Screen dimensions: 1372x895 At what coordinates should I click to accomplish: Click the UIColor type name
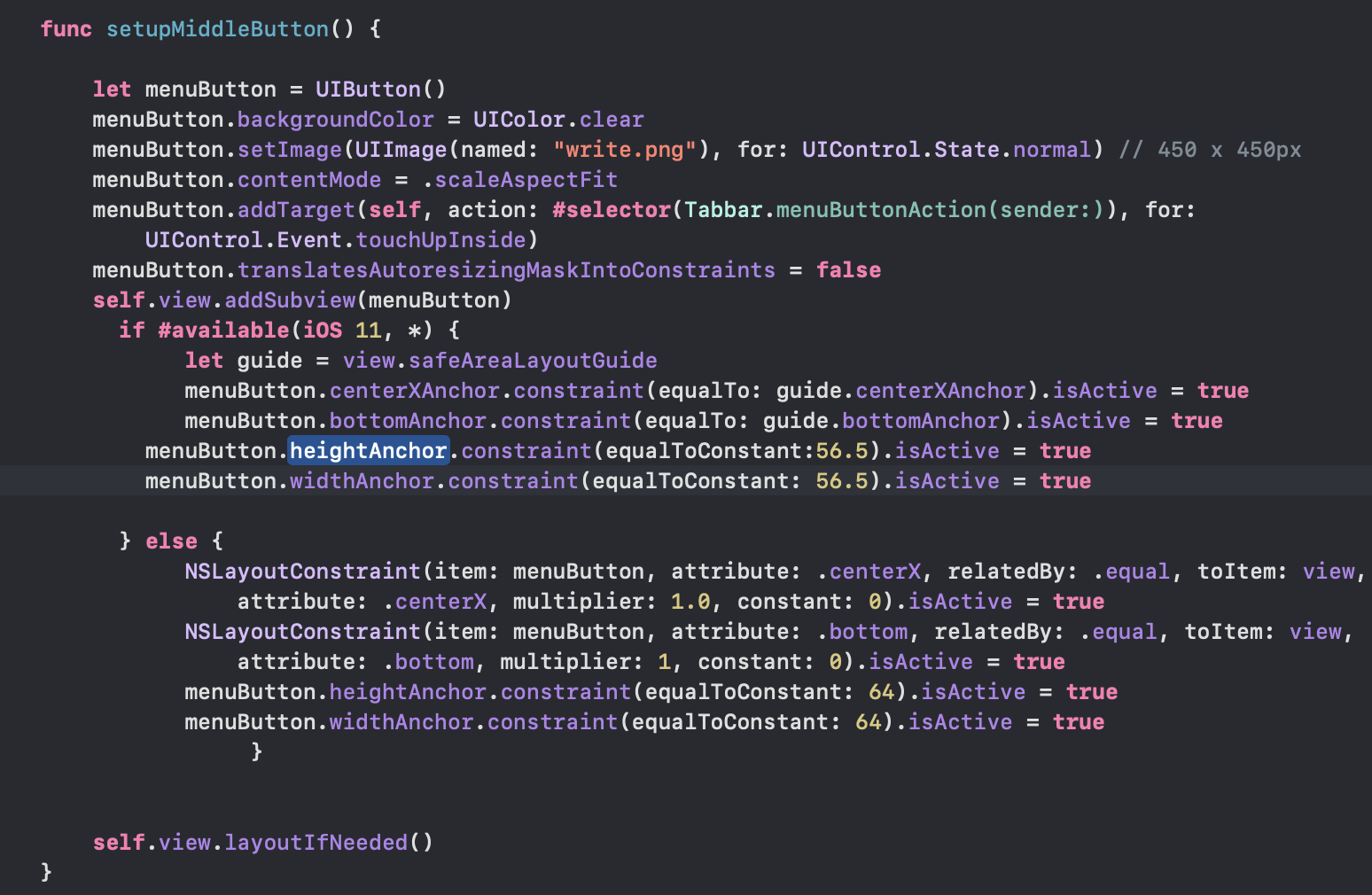pos(519,120)
